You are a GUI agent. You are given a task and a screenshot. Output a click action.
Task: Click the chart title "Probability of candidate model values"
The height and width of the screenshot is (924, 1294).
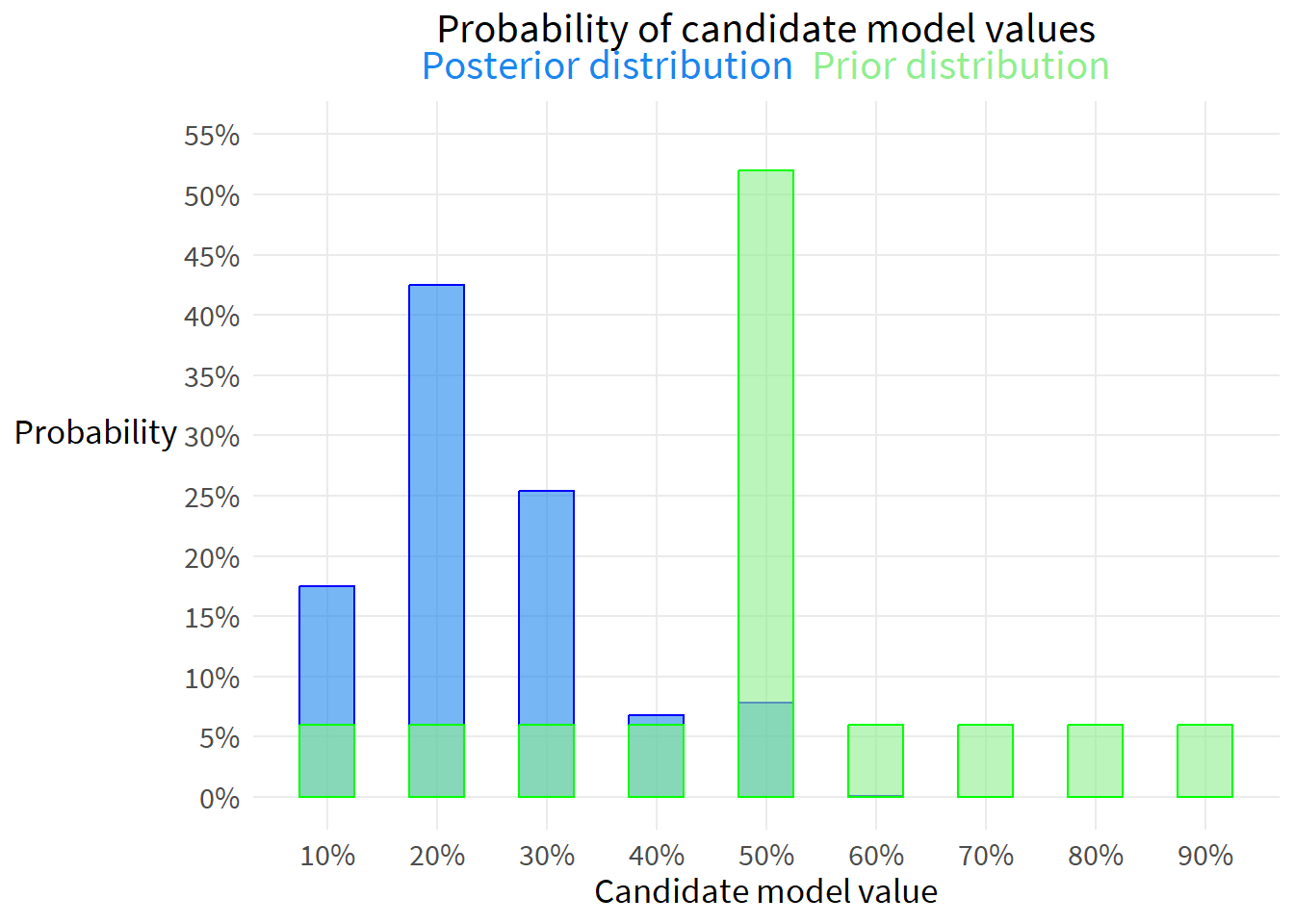765,29
